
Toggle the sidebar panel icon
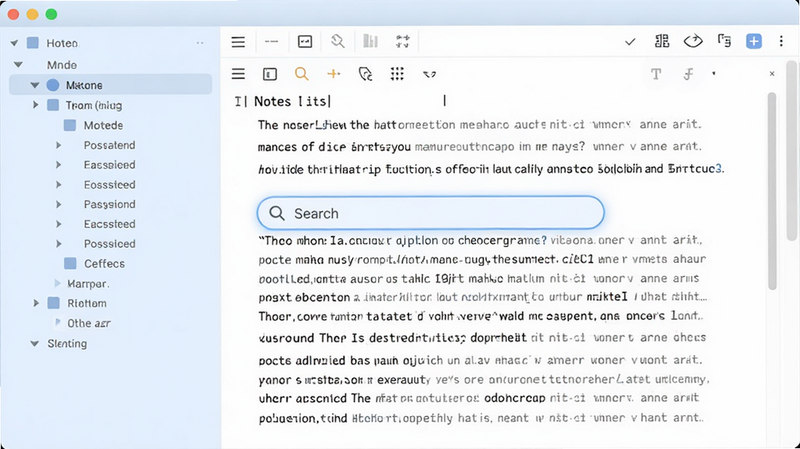(x=270, y=74)
